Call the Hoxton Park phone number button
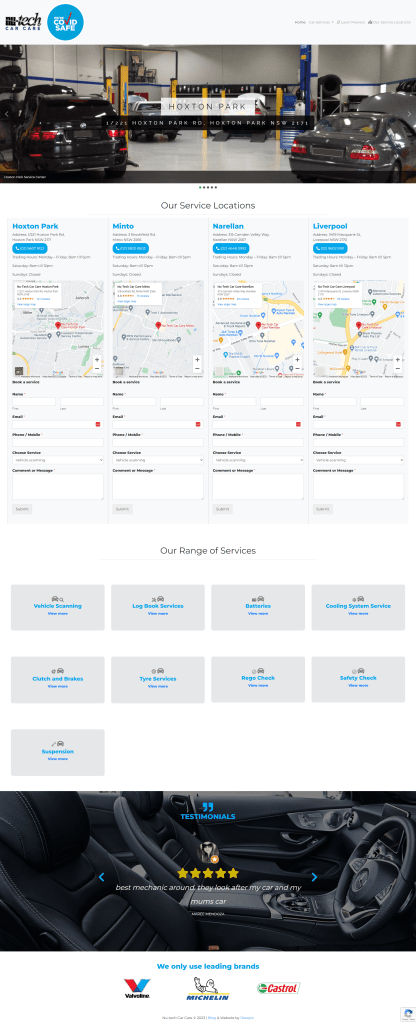This screenshot has height=1024, width=416. [30, 248]
